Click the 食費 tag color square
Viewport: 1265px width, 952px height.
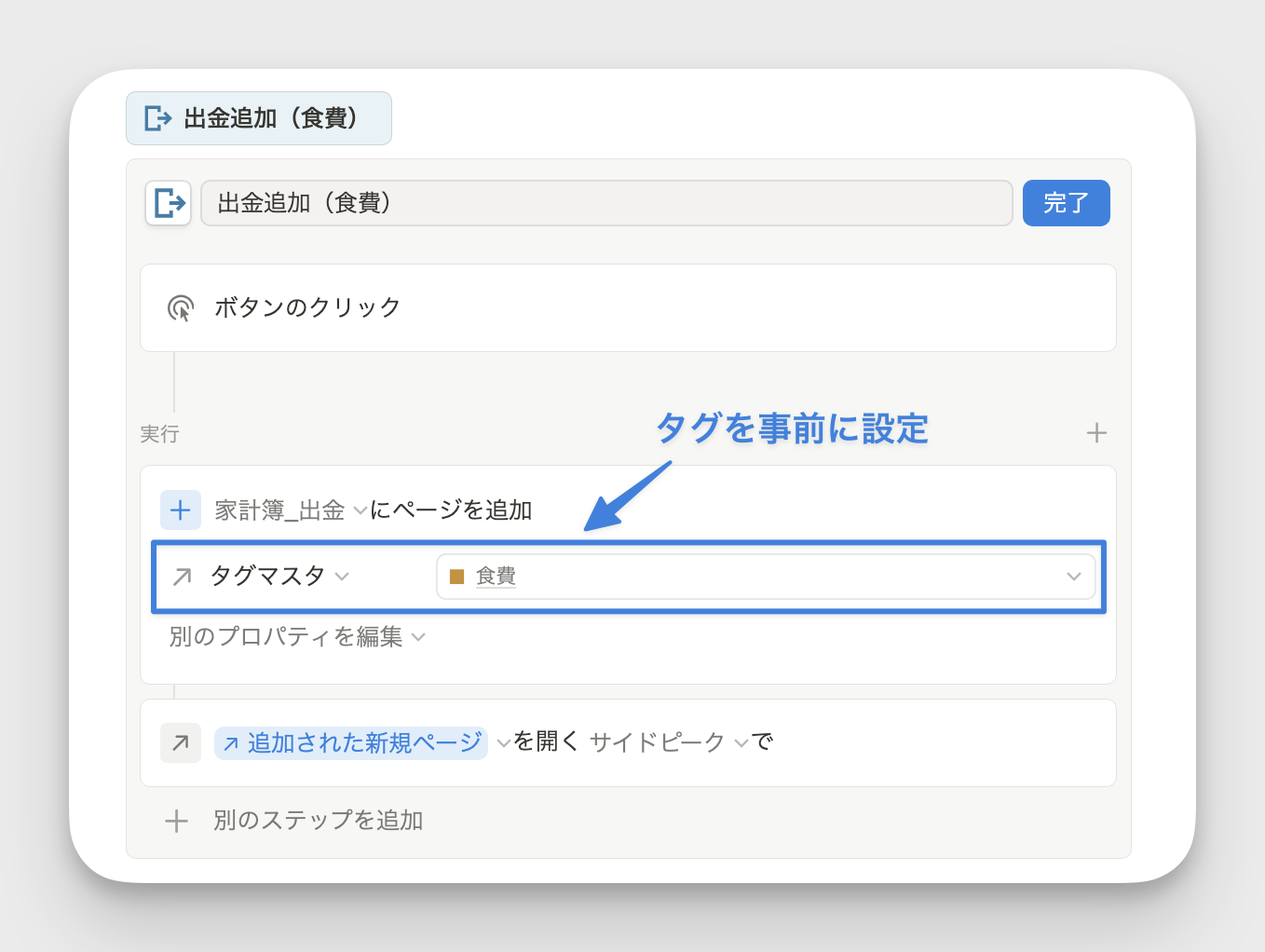456,577
